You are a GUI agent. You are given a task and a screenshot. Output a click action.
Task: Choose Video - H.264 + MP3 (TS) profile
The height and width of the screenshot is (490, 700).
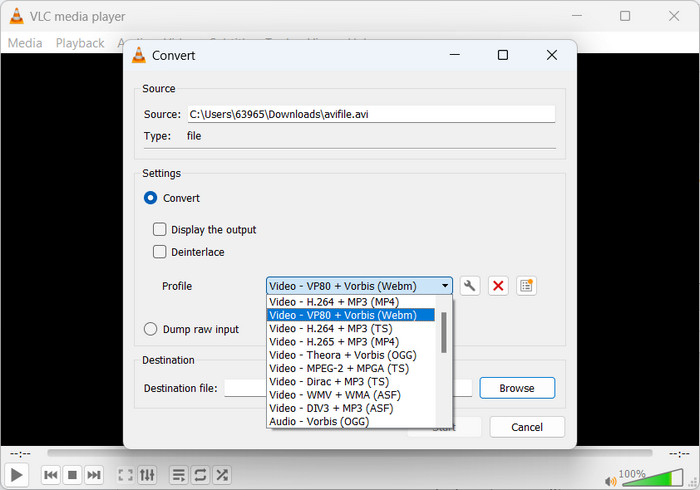tap(351, 328)
